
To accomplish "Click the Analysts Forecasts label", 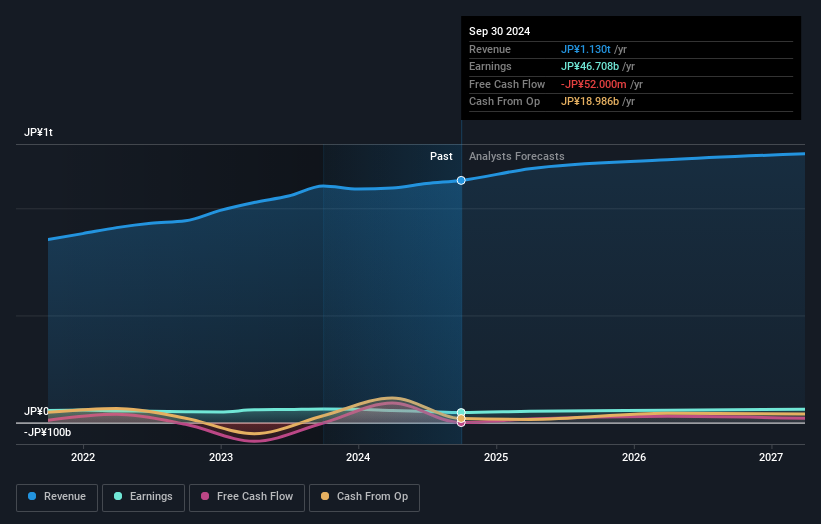I will (517, 157).
